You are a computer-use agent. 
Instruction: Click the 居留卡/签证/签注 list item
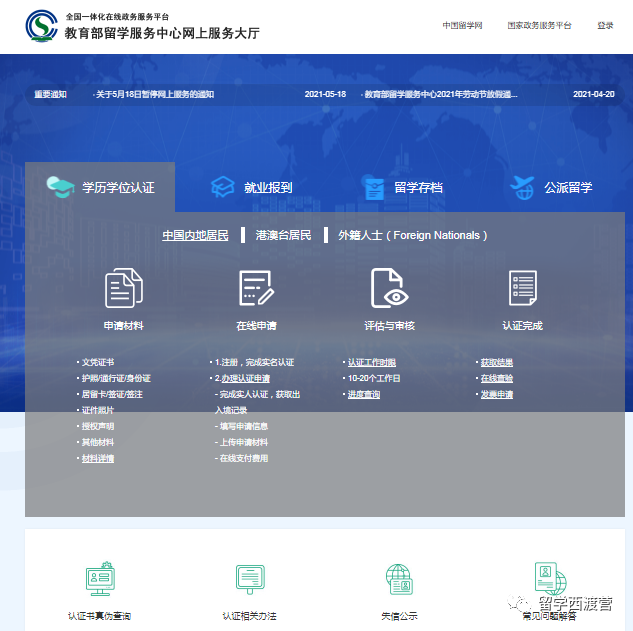[112, 394]
